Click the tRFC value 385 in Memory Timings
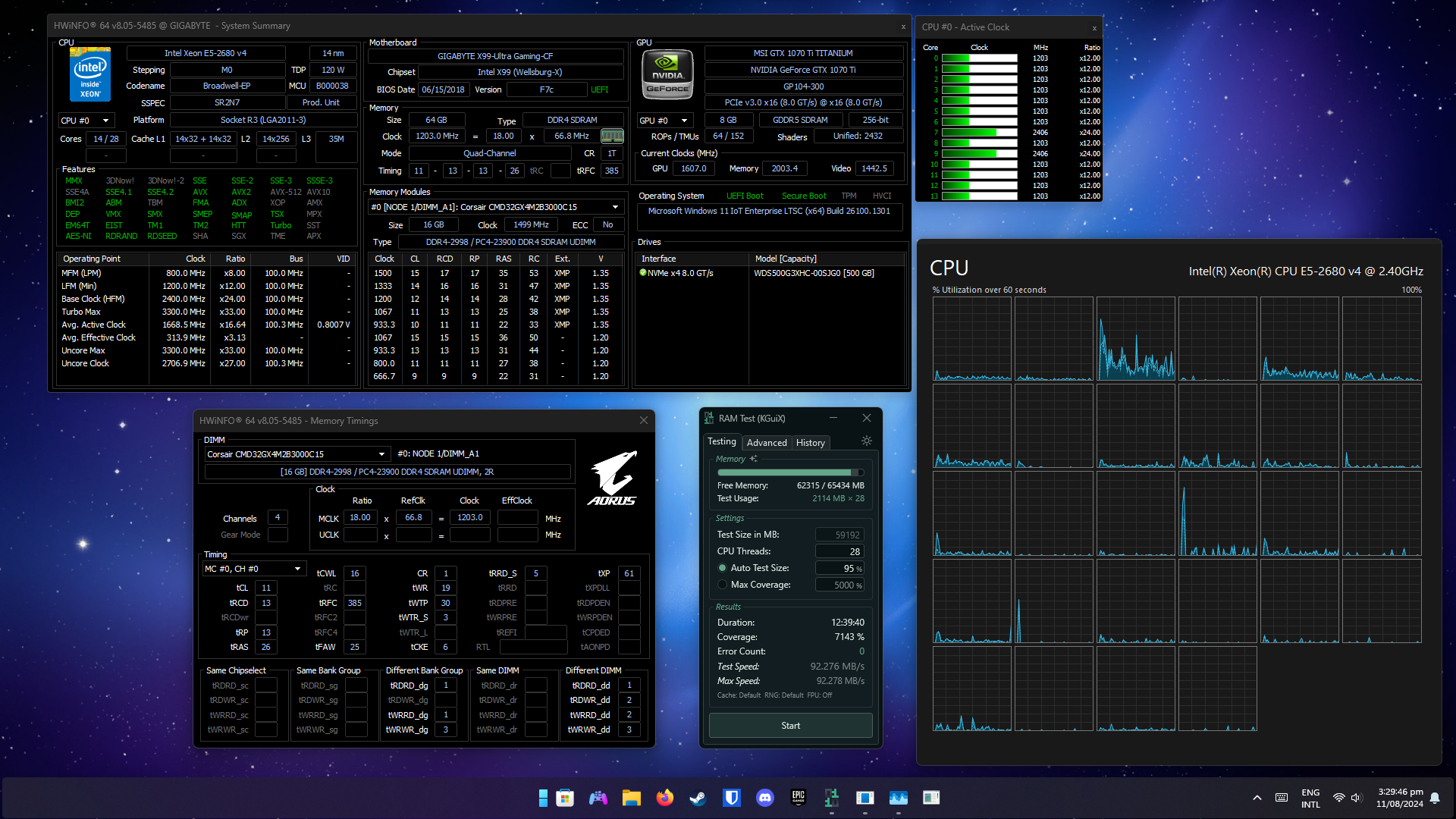The height and width of the screenshot is (819, 1456). tap(355, 603)
